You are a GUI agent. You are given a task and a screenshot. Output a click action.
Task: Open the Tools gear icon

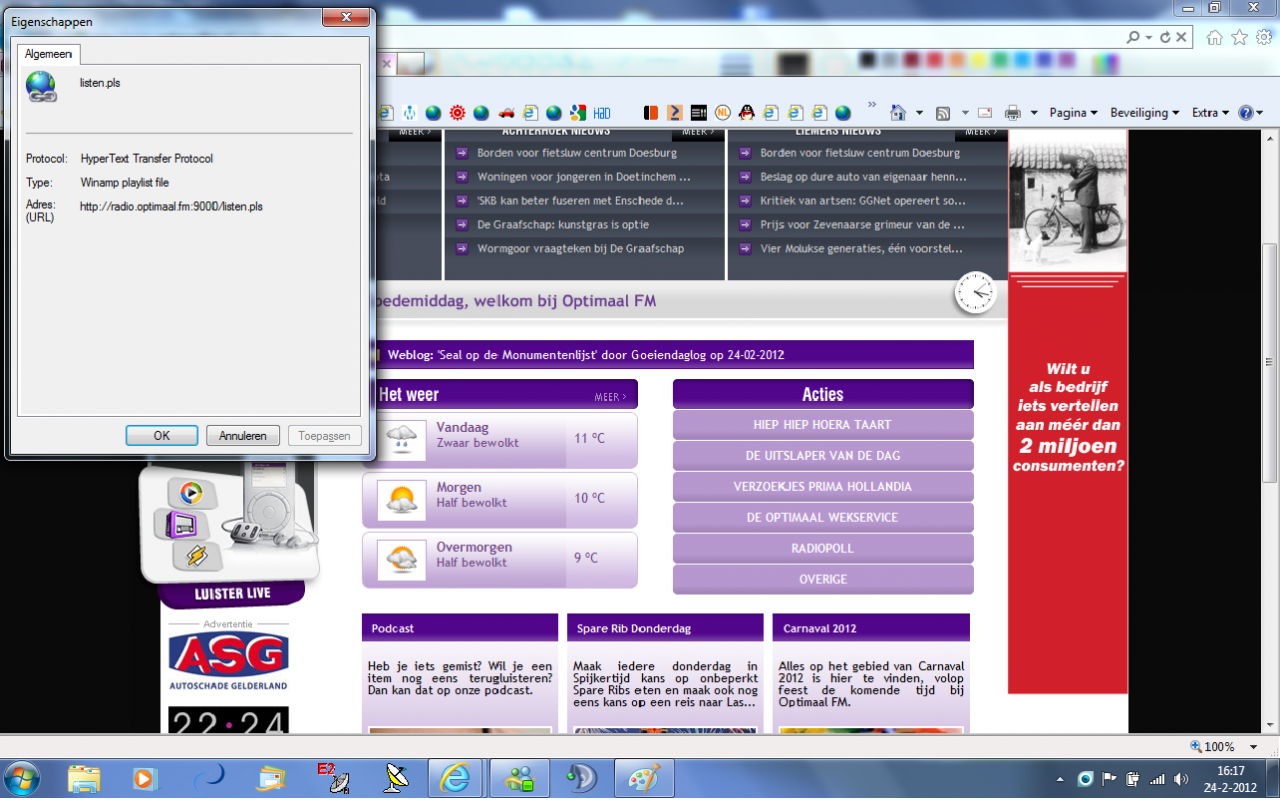tap(1264, 37)
